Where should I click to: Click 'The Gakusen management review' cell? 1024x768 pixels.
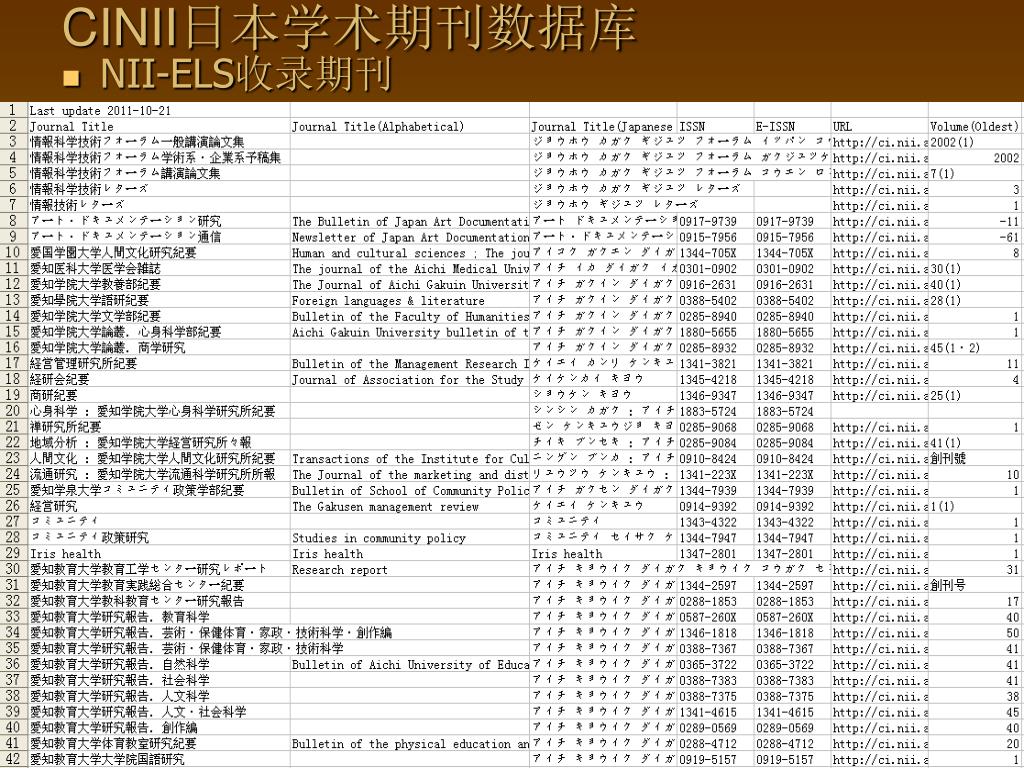point(409,506)
